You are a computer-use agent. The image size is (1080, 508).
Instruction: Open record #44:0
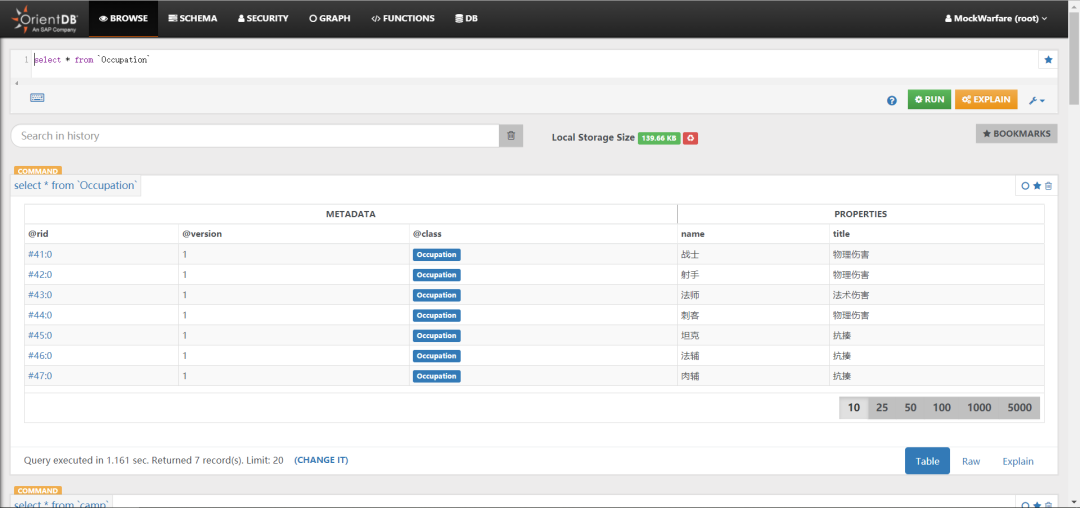(x=40, y=315)
